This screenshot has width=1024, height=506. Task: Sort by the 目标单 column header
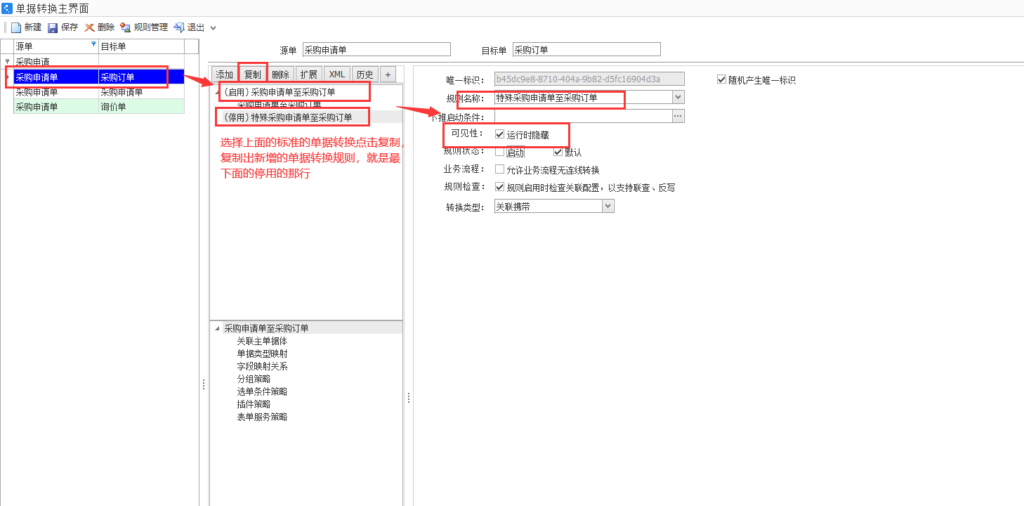pyautogui.click(x=140, y=46)
